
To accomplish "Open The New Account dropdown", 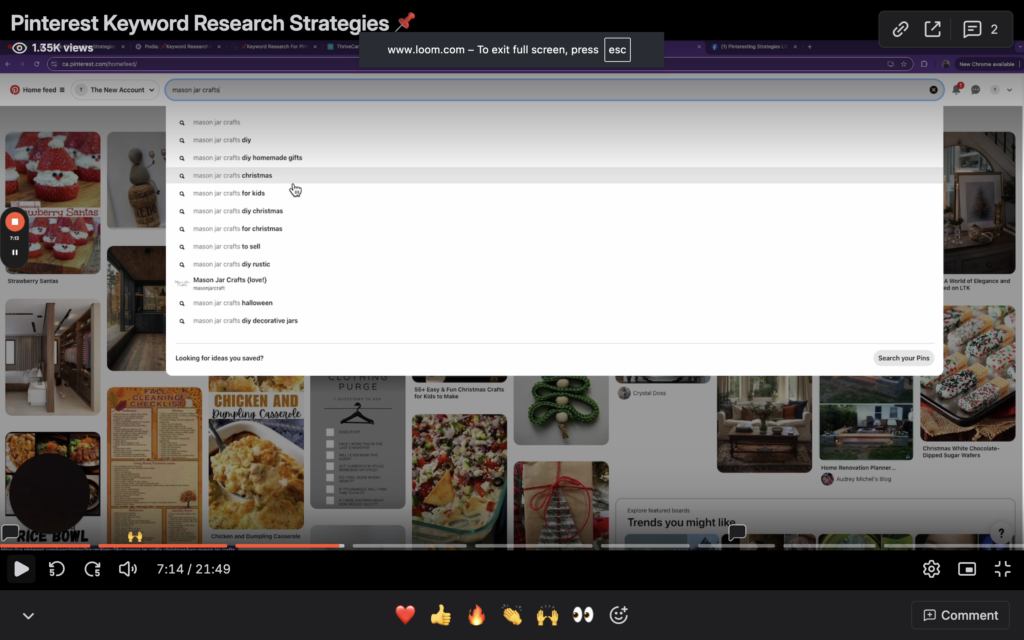I will pyautogui.click(x=116, y=90).
